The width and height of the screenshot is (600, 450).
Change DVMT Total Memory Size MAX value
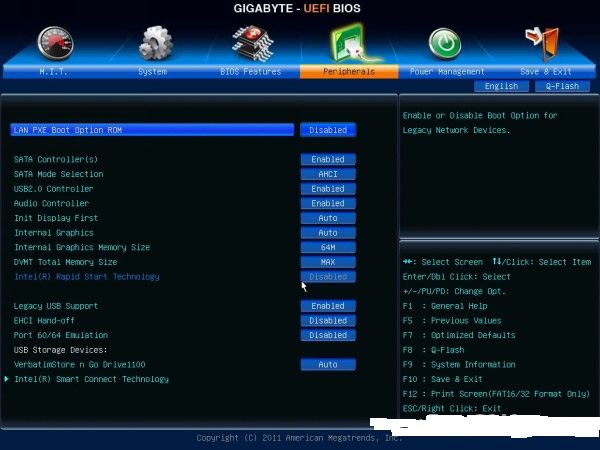[x=328, y=262]
